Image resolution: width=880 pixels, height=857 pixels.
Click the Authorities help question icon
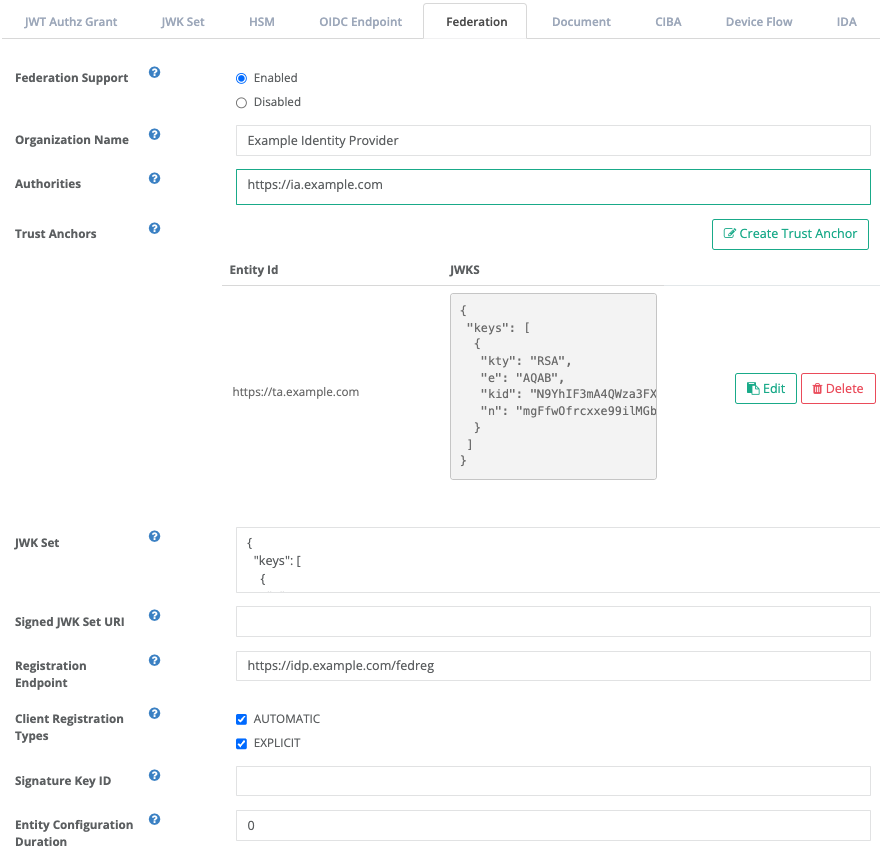click(154, 178)
